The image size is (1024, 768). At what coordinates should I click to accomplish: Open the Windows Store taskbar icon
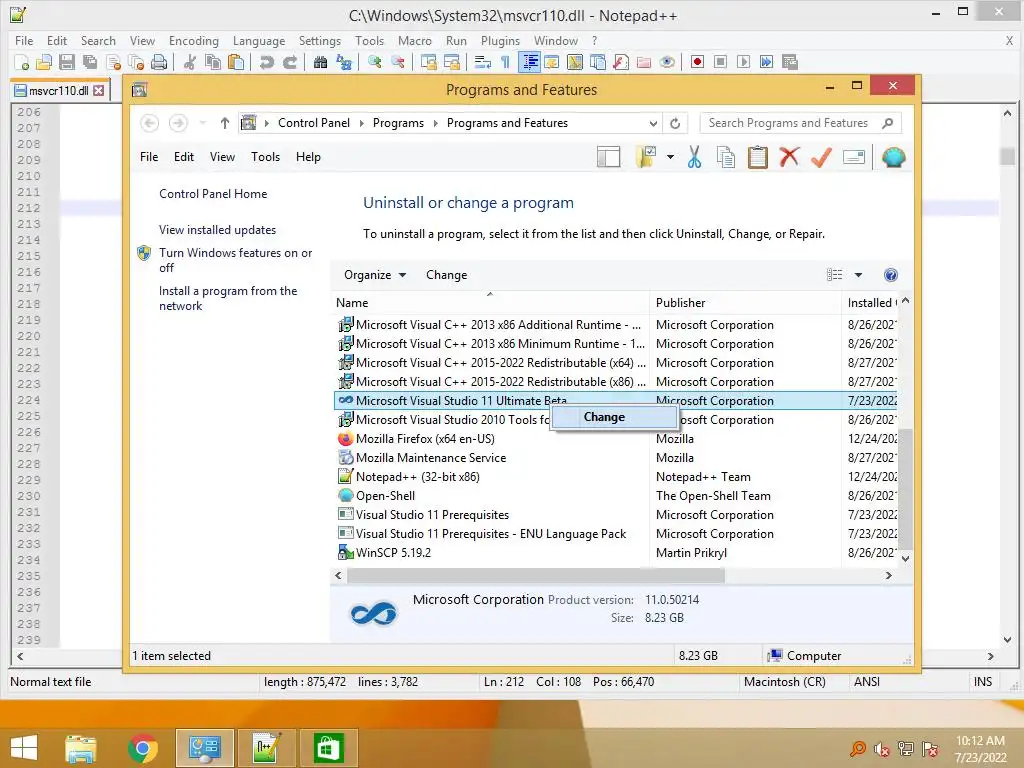pos(328,748)
